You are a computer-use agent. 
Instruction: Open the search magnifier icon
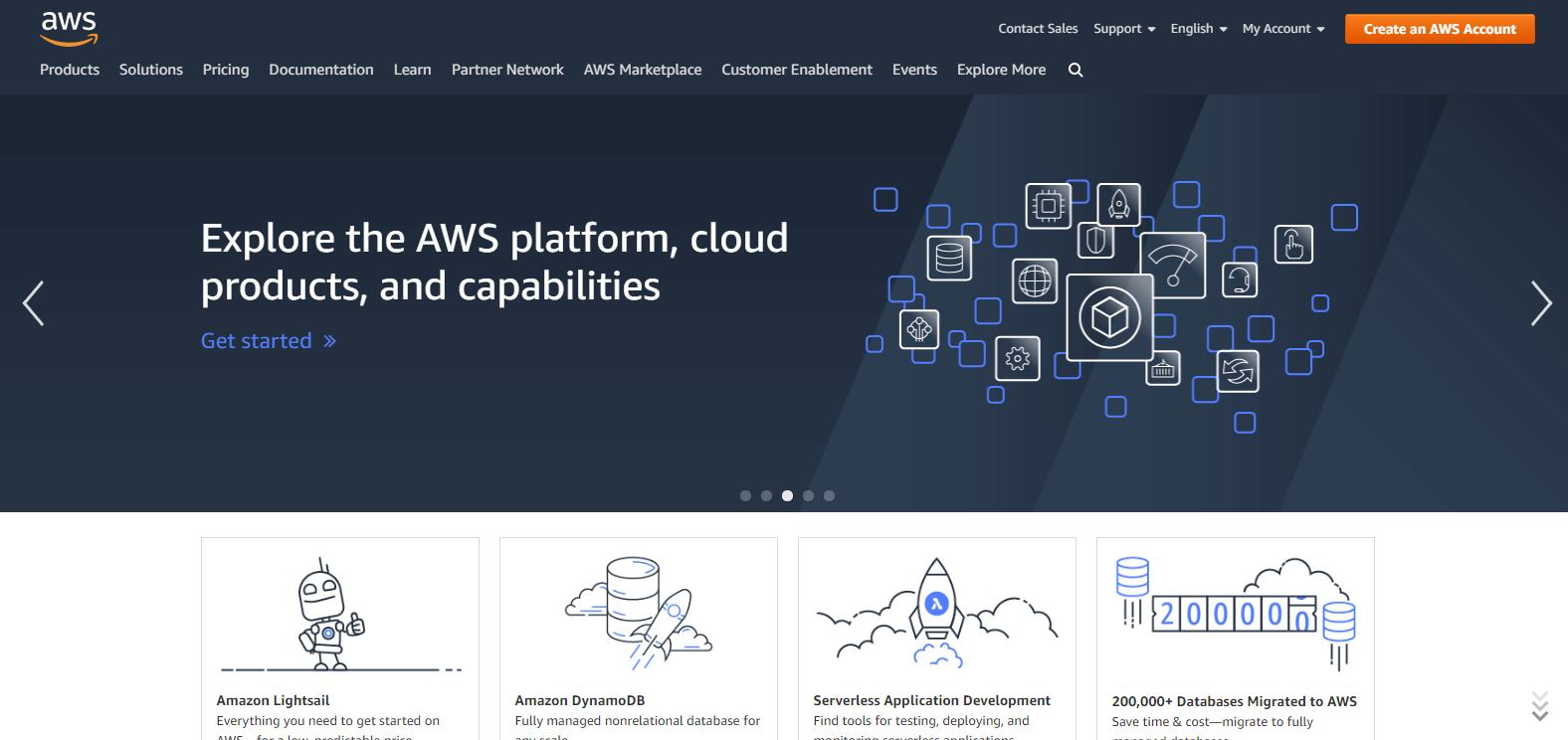1076,70
